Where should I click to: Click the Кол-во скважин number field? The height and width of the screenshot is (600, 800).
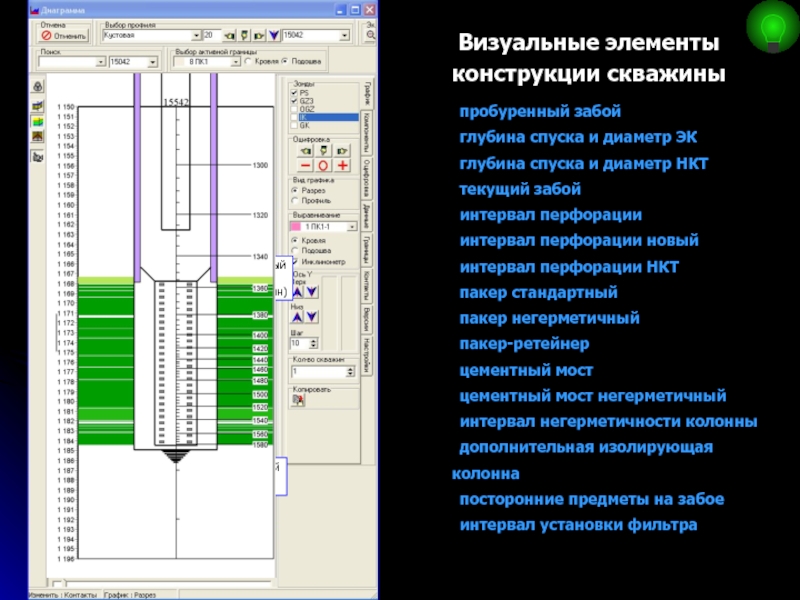click(x=314, y=371)
